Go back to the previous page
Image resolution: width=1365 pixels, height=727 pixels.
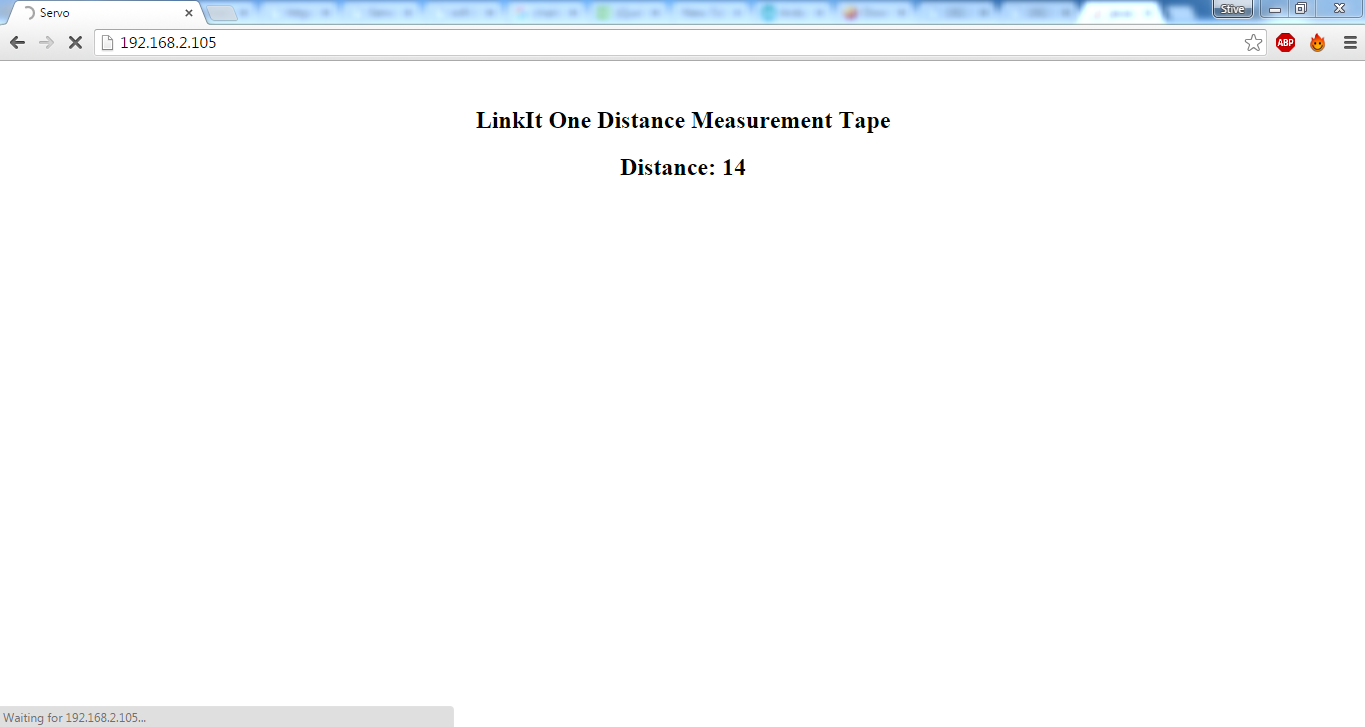point(17,42)
